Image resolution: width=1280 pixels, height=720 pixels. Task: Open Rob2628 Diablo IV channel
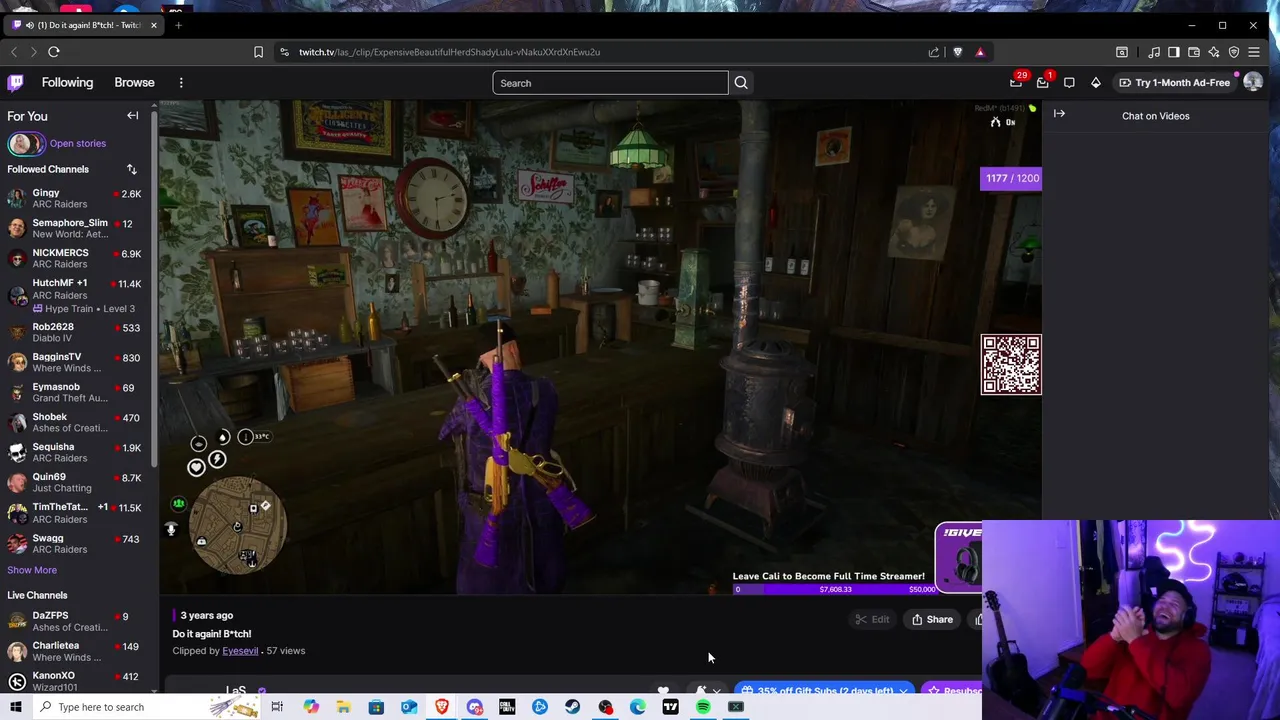point(77,332)
